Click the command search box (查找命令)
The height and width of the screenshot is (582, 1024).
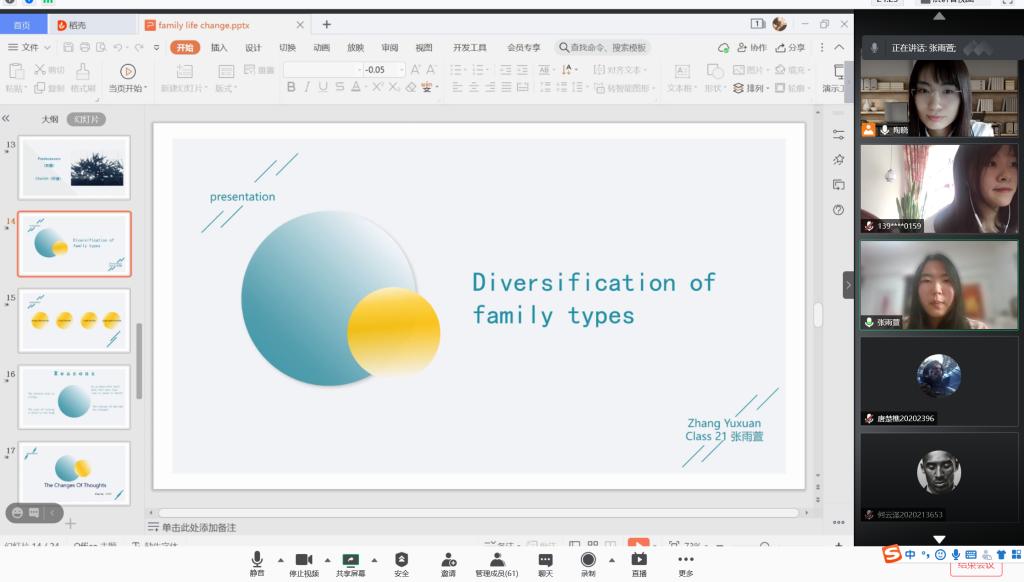pos(602,48)
